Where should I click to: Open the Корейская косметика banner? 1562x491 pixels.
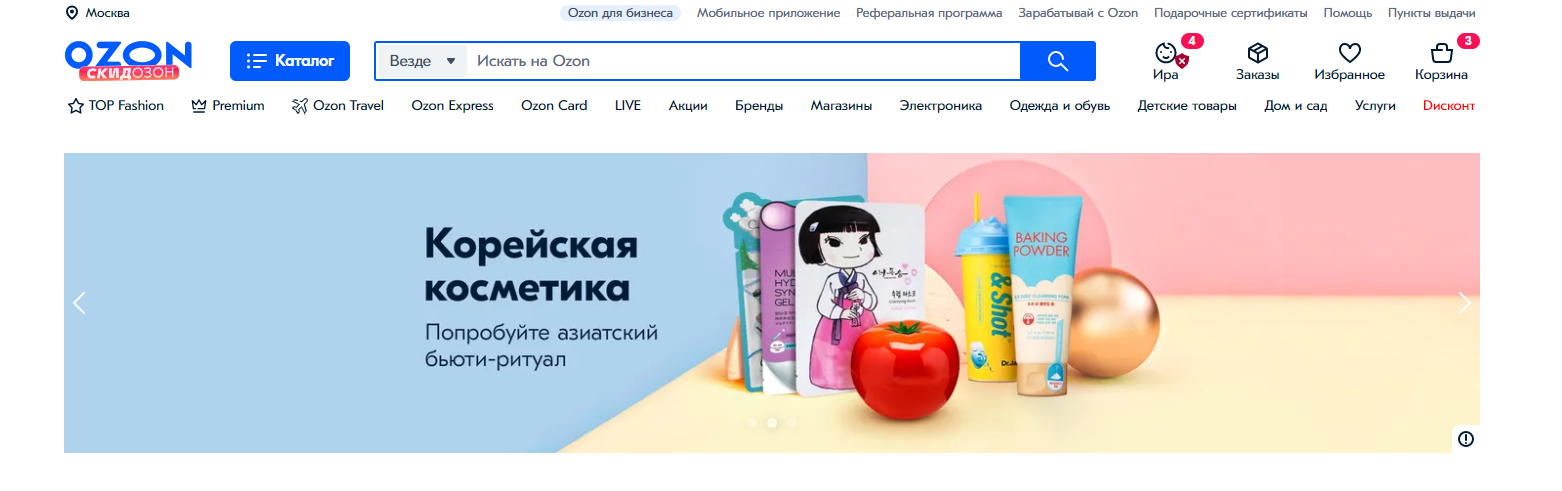click(x=772, y=303)
